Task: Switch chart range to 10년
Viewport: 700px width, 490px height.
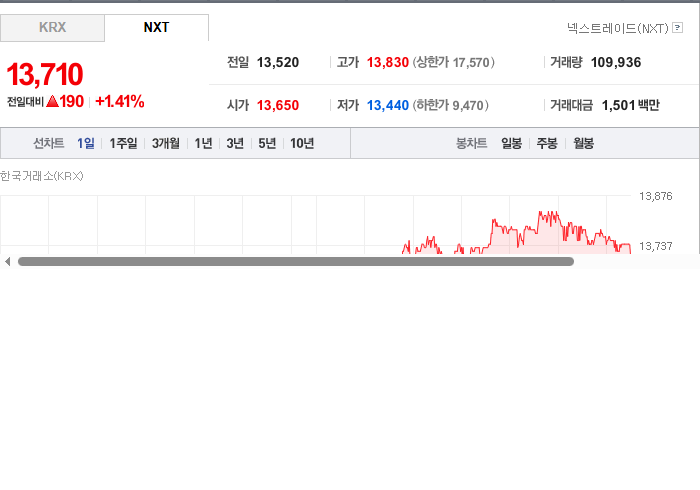Action: click(x=302, y=143)
